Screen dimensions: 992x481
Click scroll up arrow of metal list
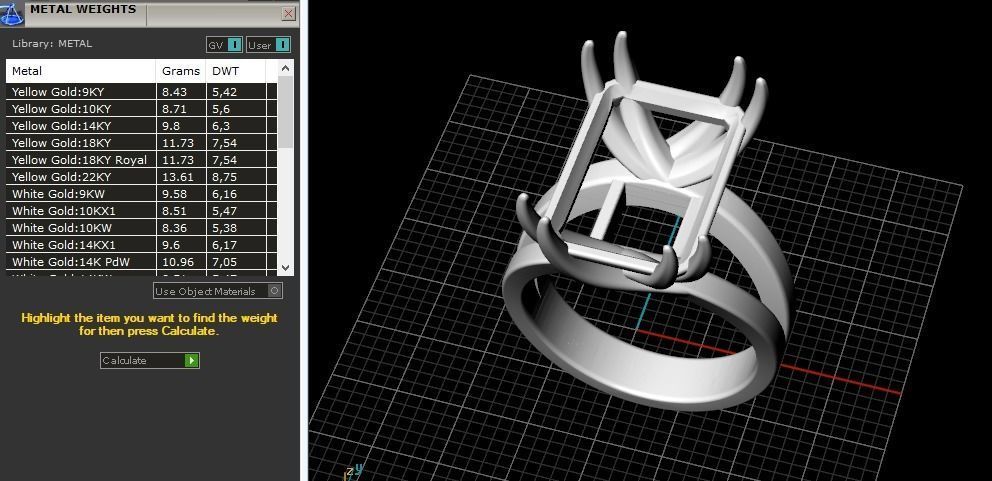pyautogui.click(x=285, y=68)
